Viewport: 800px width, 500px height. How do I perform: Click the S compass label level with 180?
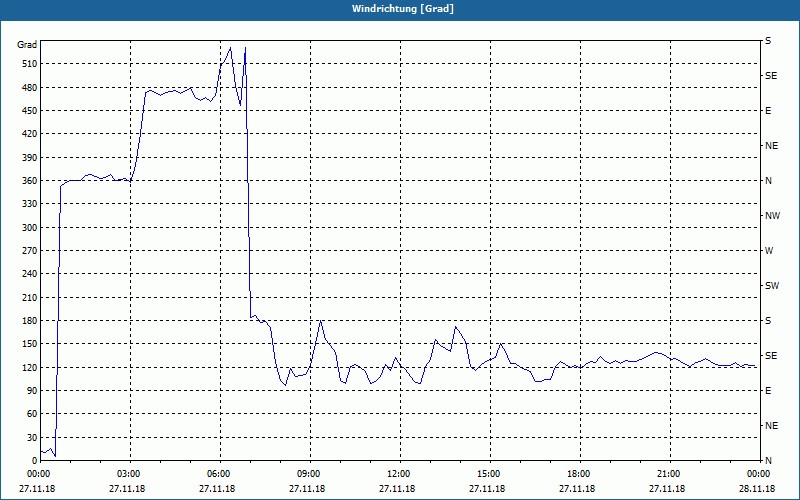click(768, 321)
